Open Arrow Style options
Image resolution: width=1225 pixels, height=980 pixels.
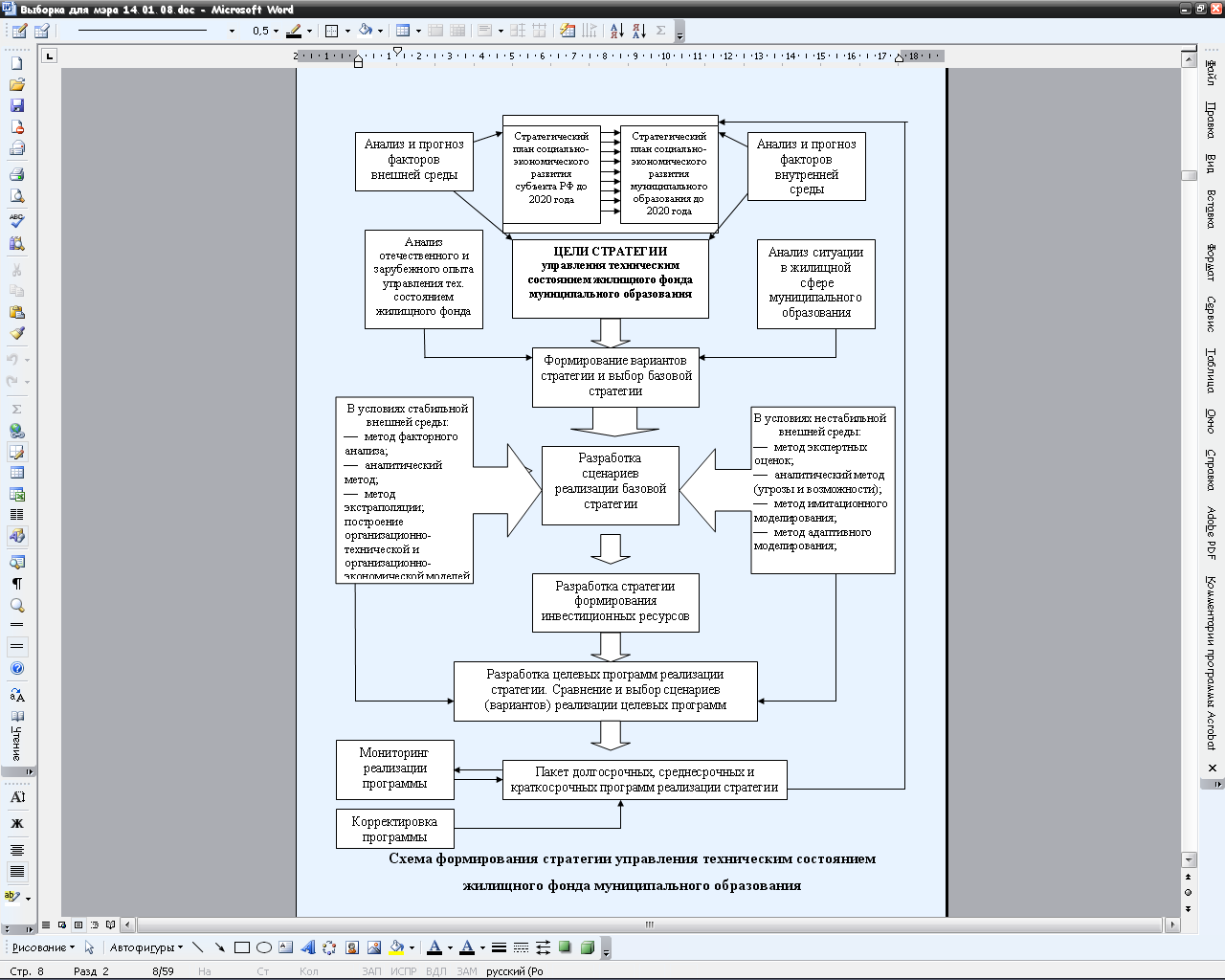543,947
